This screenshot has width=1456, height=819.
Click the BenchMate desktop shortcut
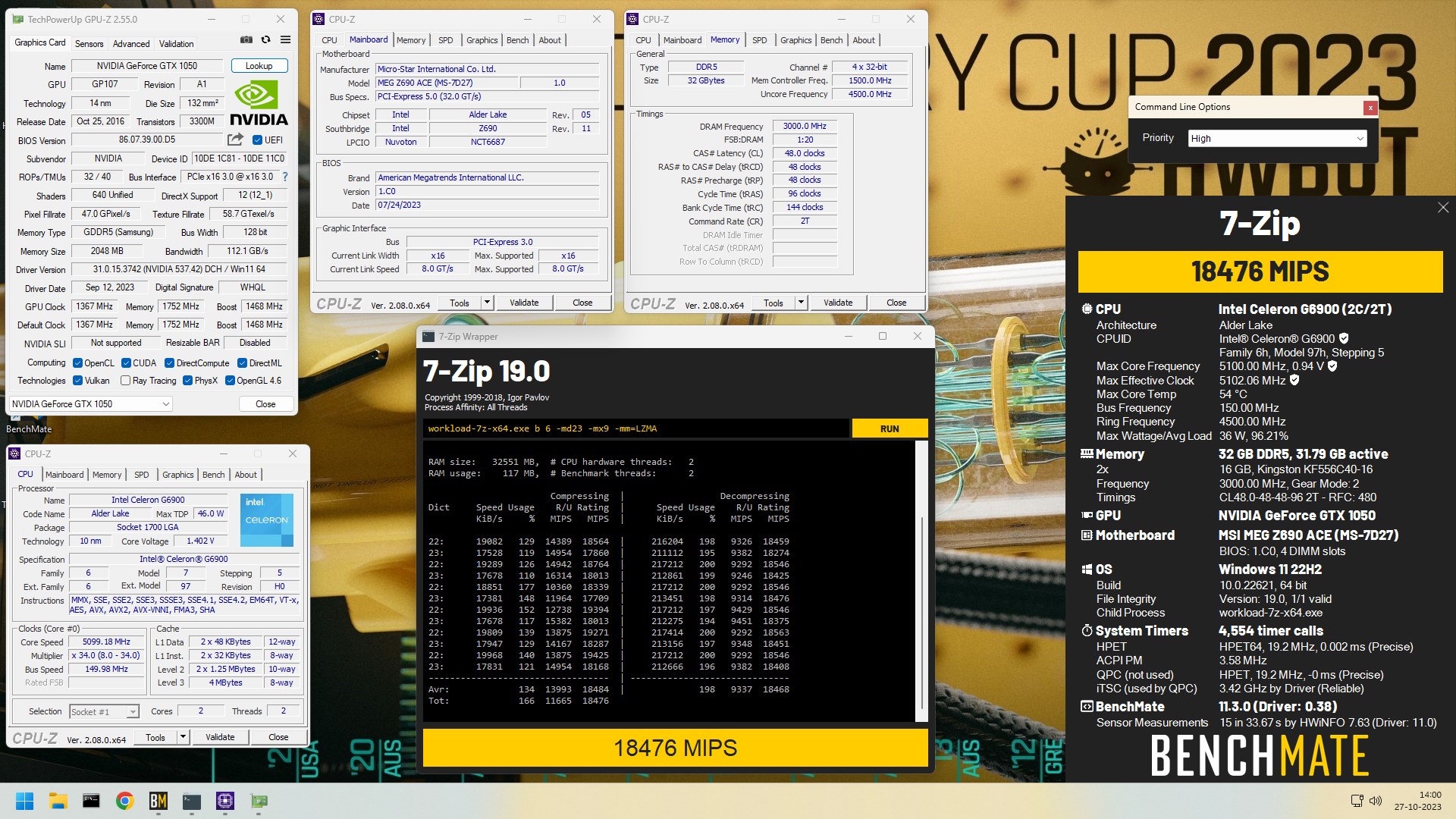[x=29, y=428]
